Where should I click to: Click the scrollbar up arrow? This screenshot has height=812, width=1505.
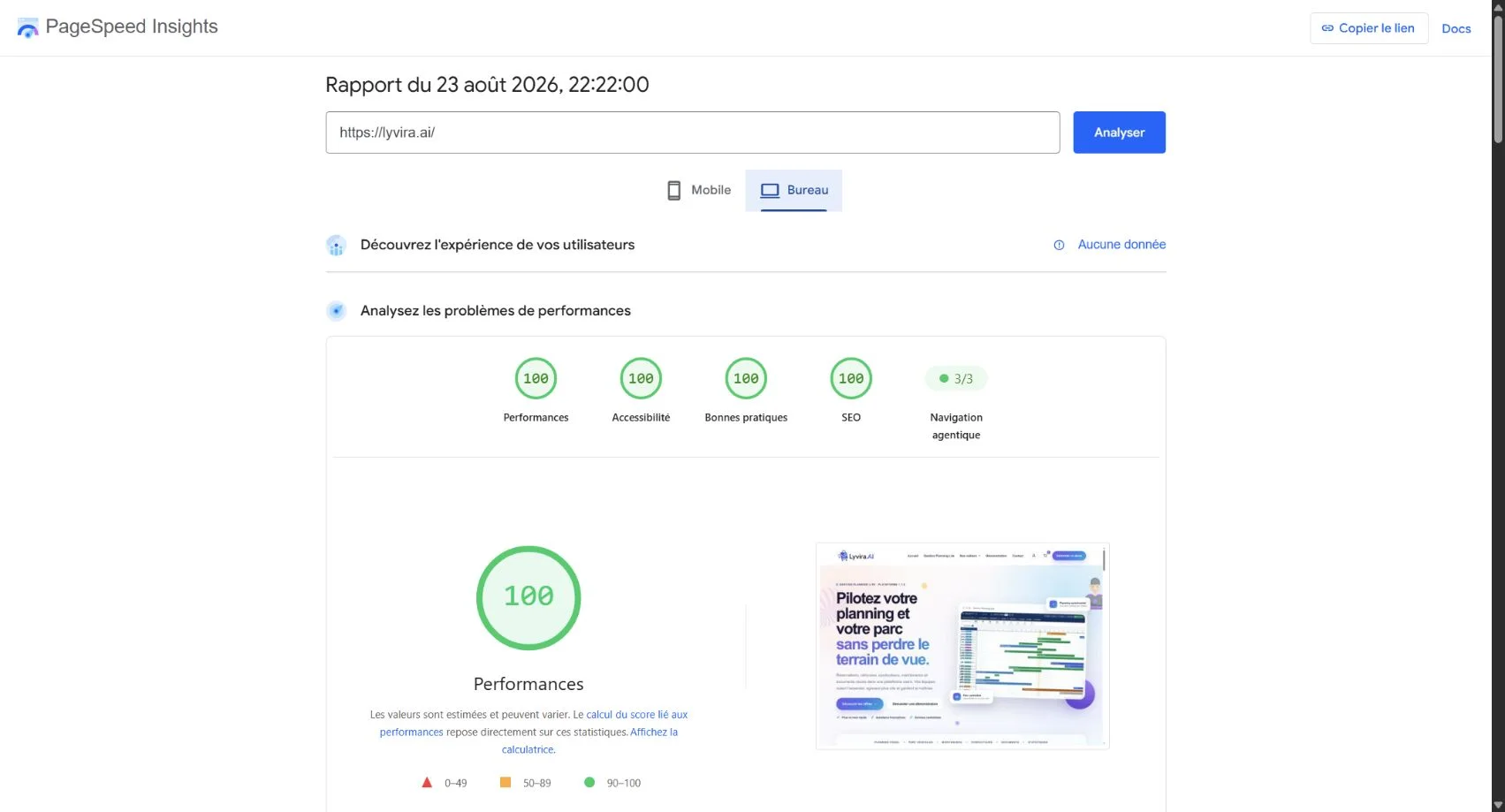tap(1498, 6)
